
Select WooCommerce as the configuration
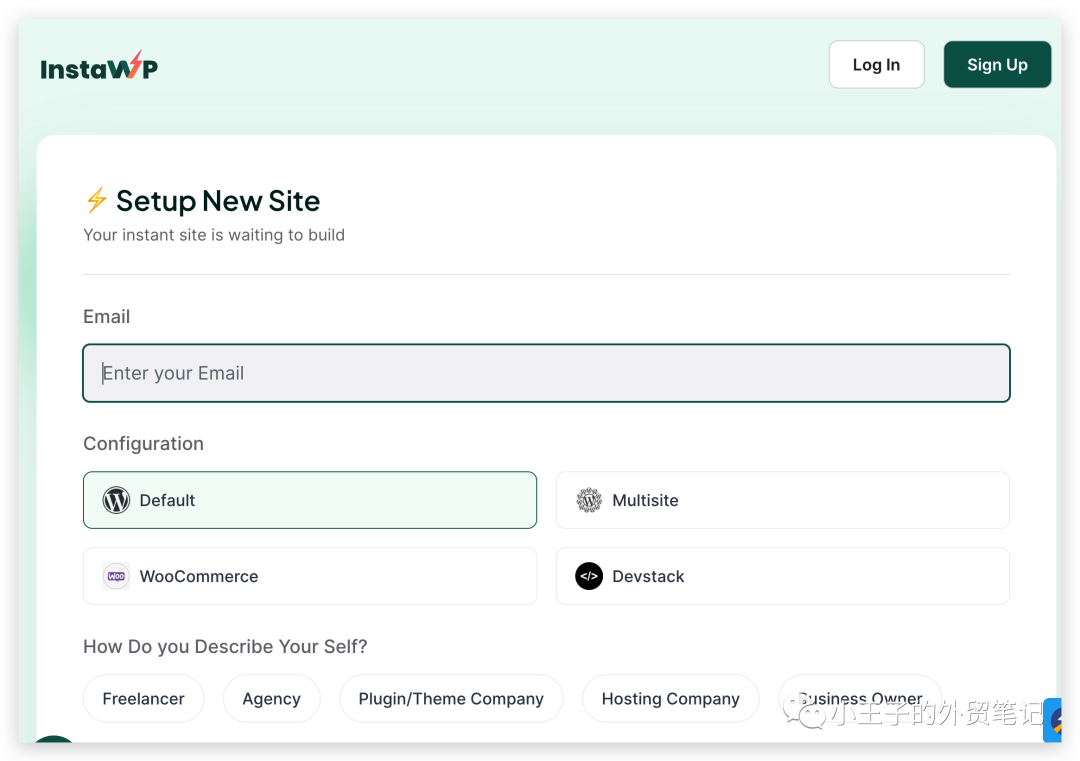[310, 576]
